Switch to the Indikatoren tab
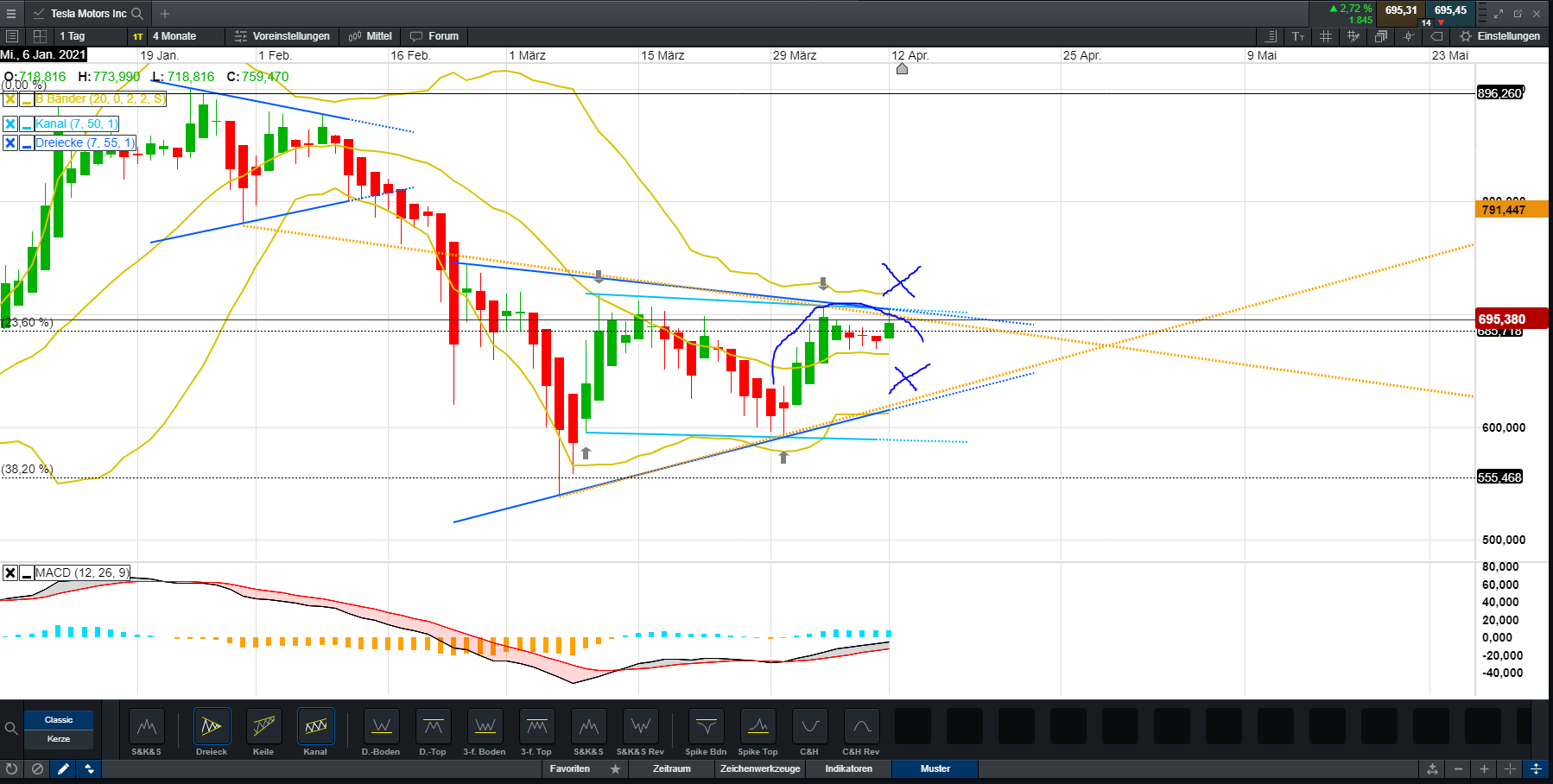The height and width of the screenshot is (784, 1553). coord(848,768)
